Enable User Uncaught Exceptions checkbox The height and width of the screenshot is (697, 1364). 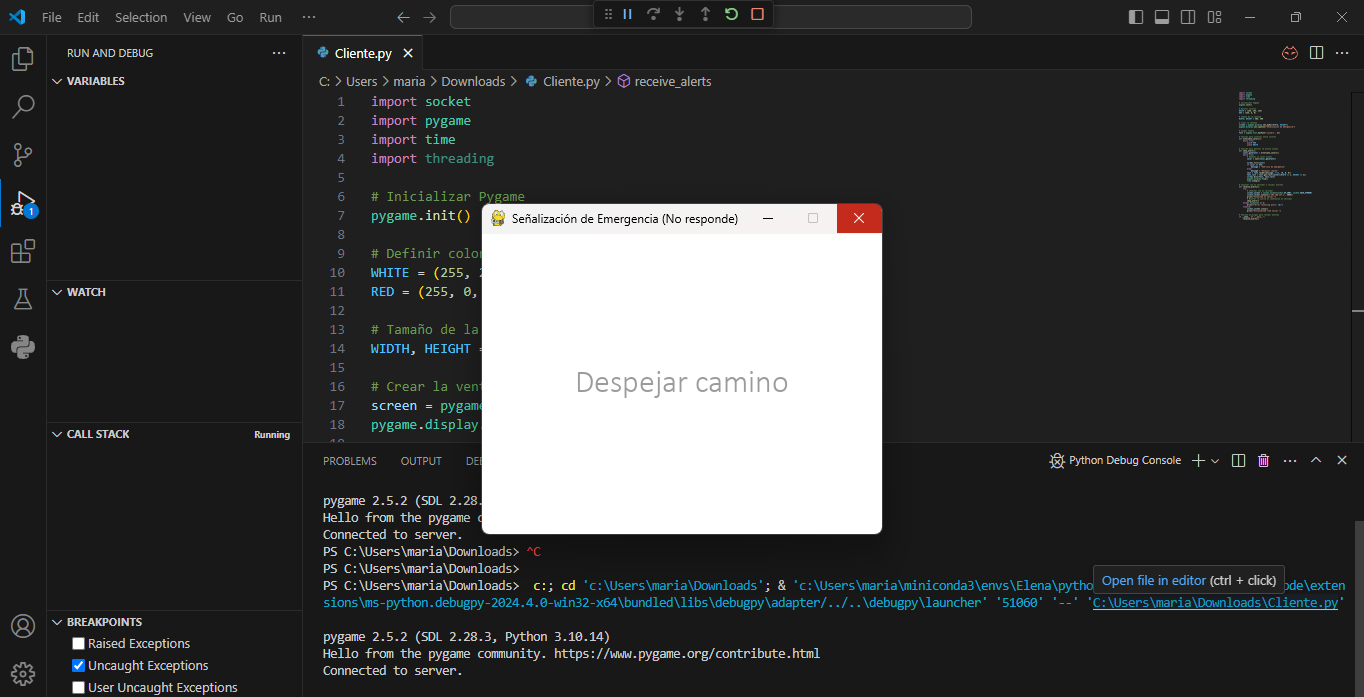78,688
